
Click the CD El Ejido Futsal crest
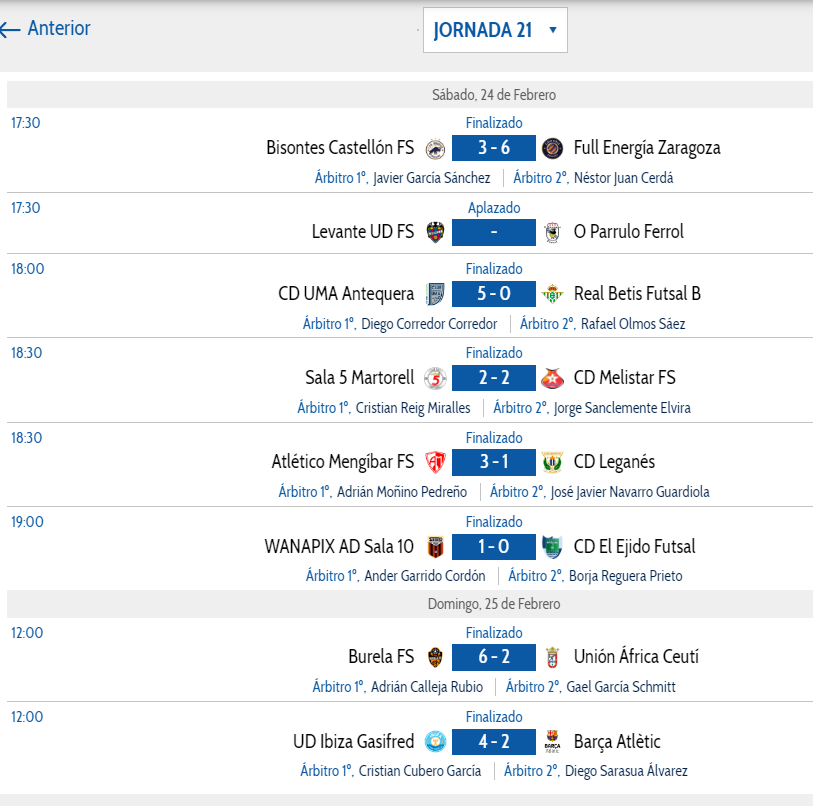552,547
